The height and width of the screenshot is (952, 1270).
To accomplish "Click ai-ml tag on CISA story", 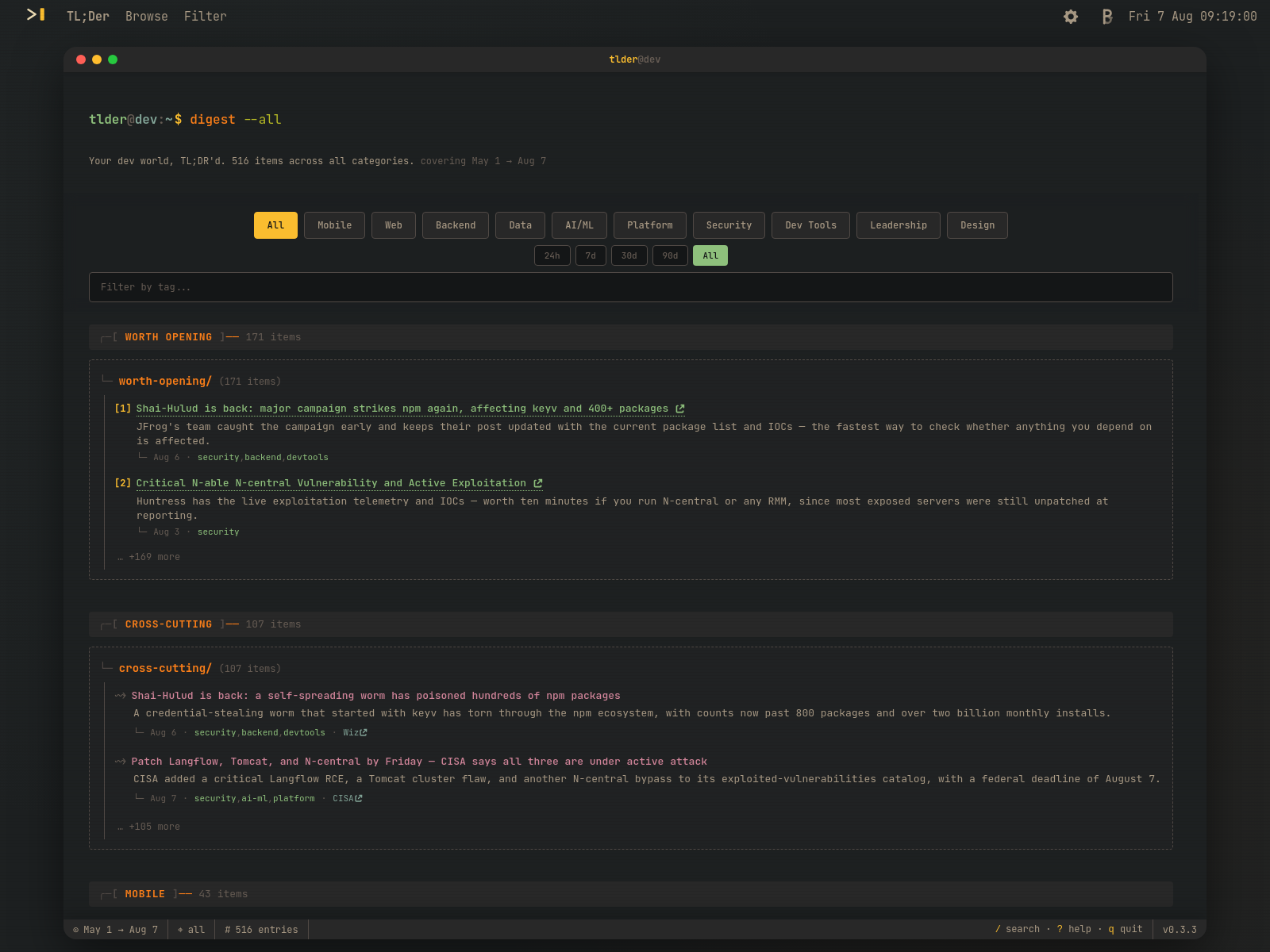I will pyautogui.click(x=255, y=799).
